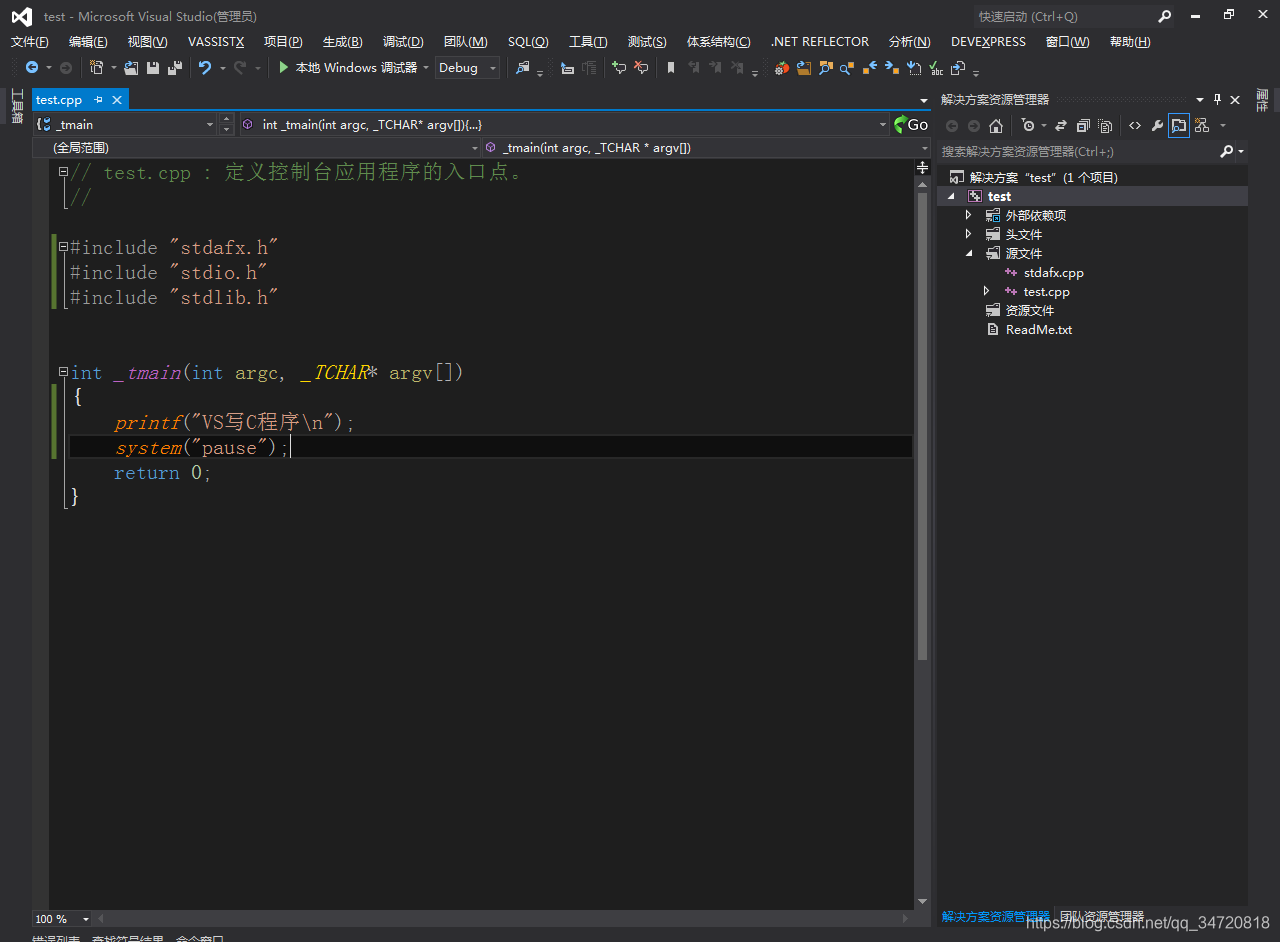Toggle pin on test.cpp tab
This screenshot has height=942, width=1280.
coord(99,100)
